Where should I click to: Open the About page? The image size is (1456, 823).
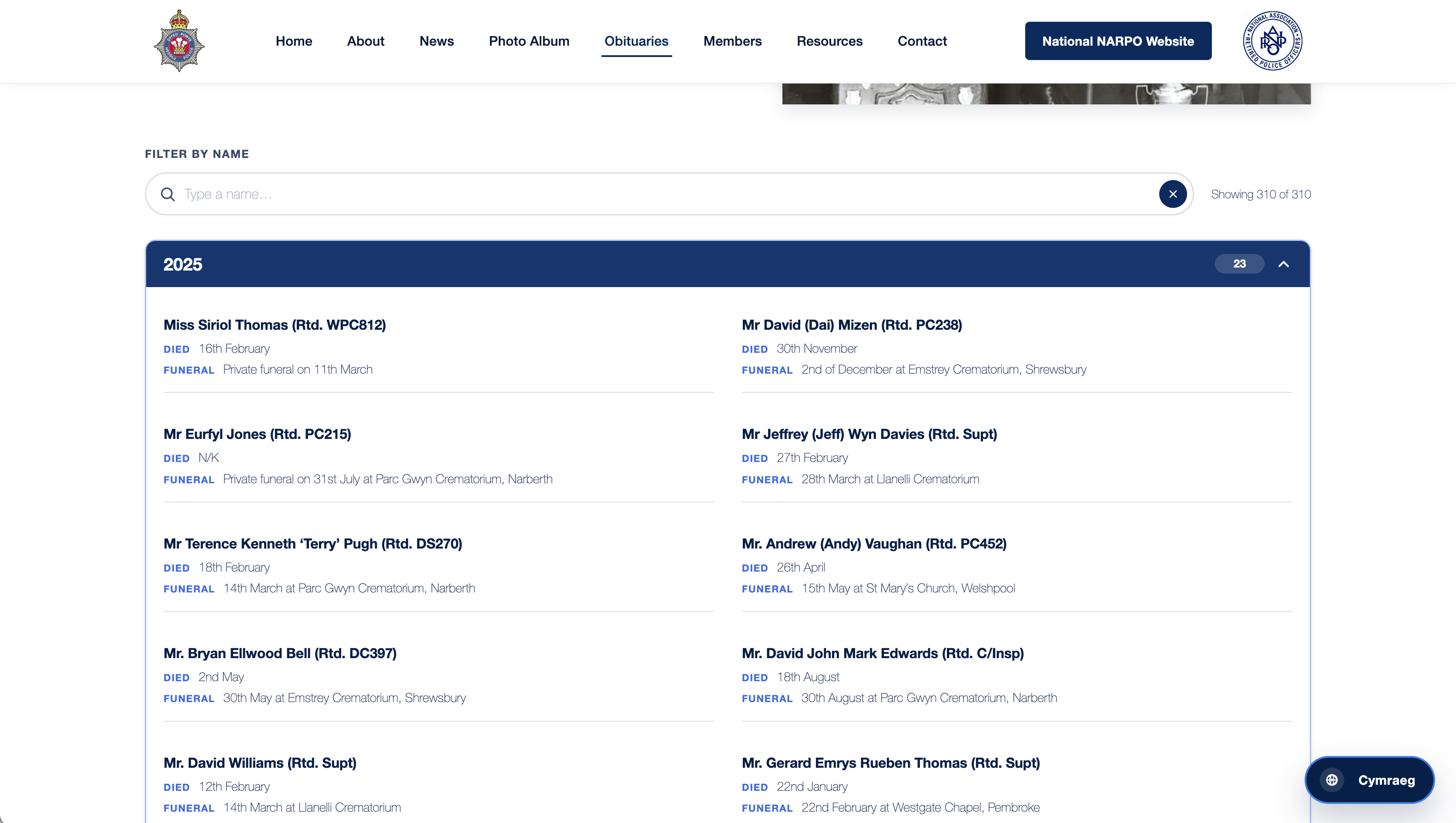[365, 41]
